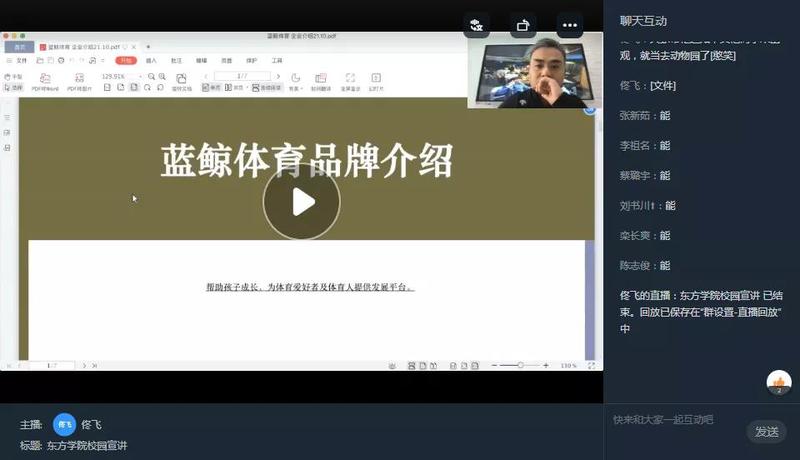Screen dimensions: 800x460
Task: Click host avatar 佟飞
Action: [x=65, y=424]
